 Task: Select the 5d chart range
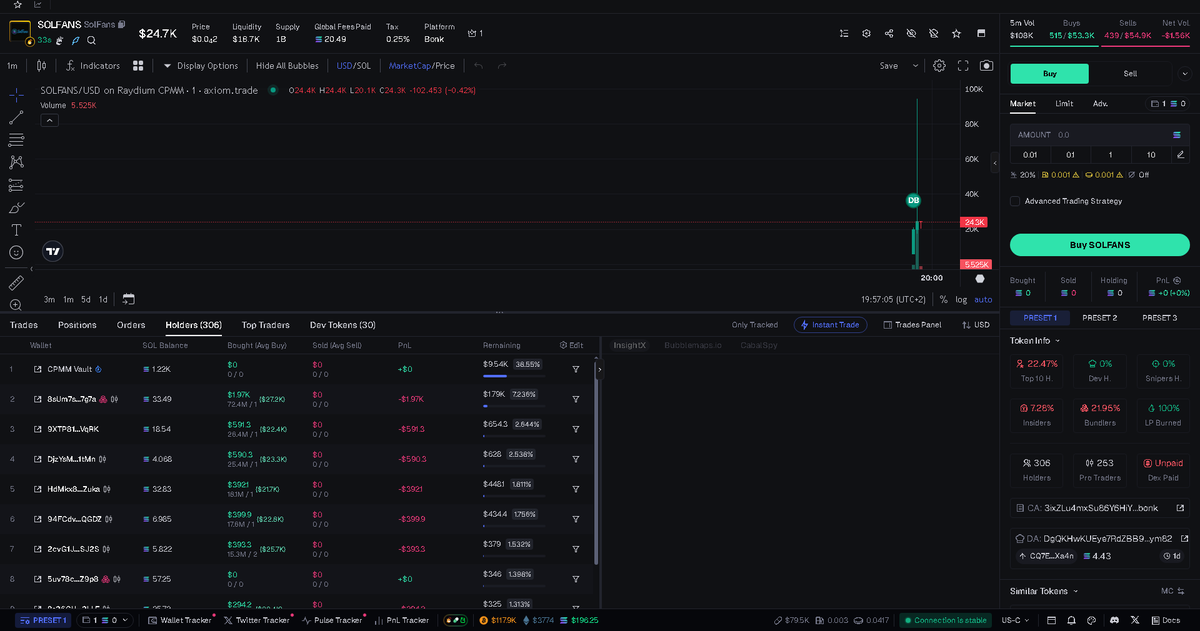[86, 299]
